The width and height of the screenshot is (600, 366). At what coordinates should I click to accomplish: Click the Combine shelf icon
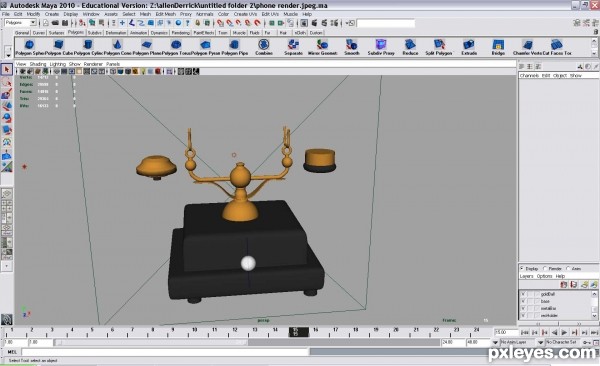[x=264, y=44]
